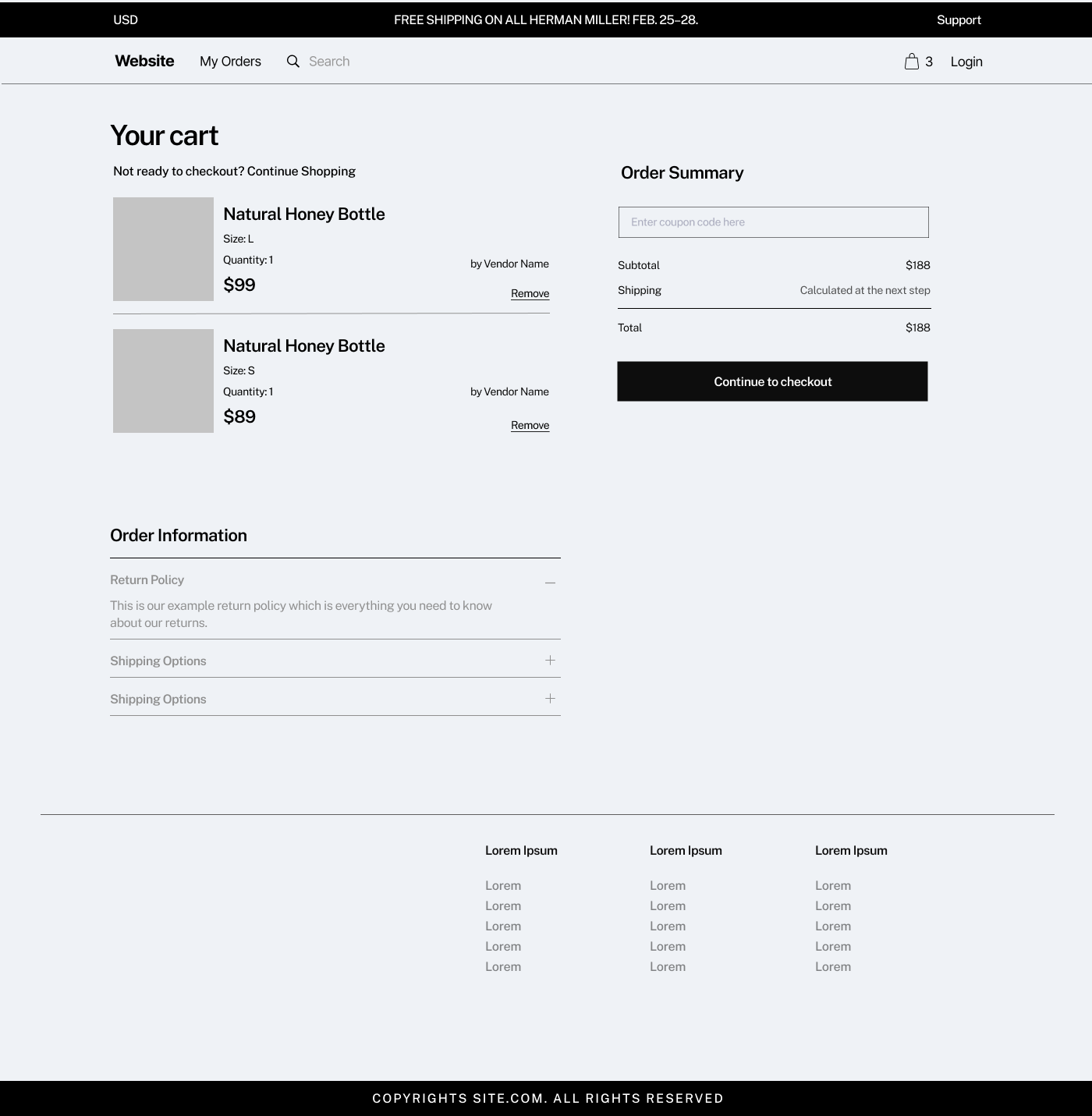Open Natural Honey Bottle title priced $99
The image size is (1092, 1116).
pyautogui.click(x=304, y=214)
